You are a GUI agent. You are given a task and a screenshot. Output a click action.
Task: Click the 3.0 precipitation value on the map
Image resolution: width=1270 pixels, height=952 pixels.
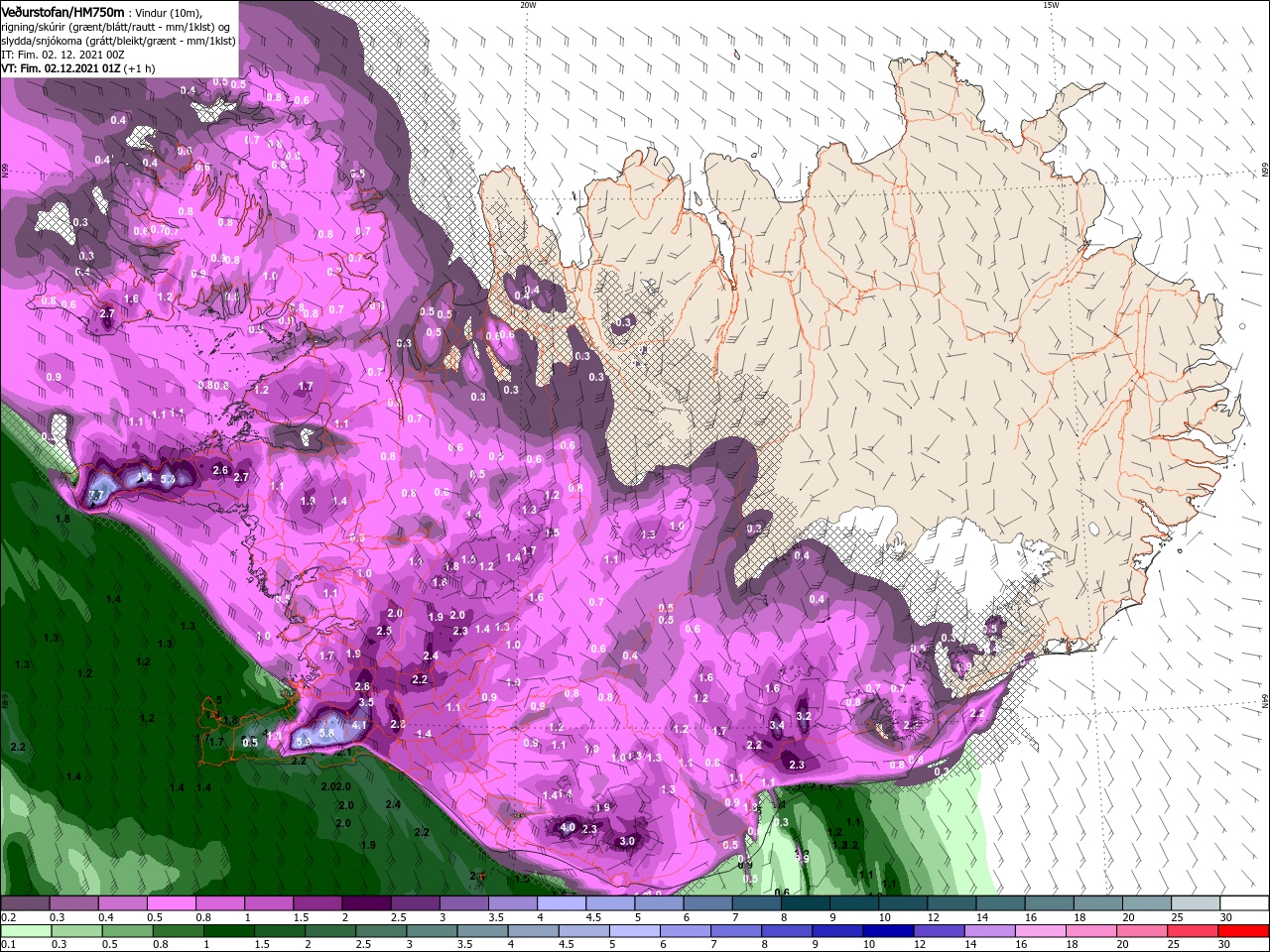pos(627,841)
